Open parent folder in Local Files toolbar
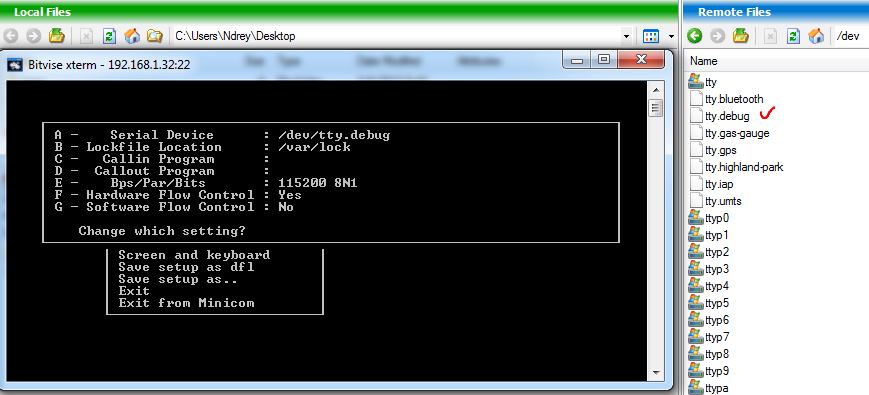Image resolution: width=869 pixels, height=395 pixels. click(57, 36)
